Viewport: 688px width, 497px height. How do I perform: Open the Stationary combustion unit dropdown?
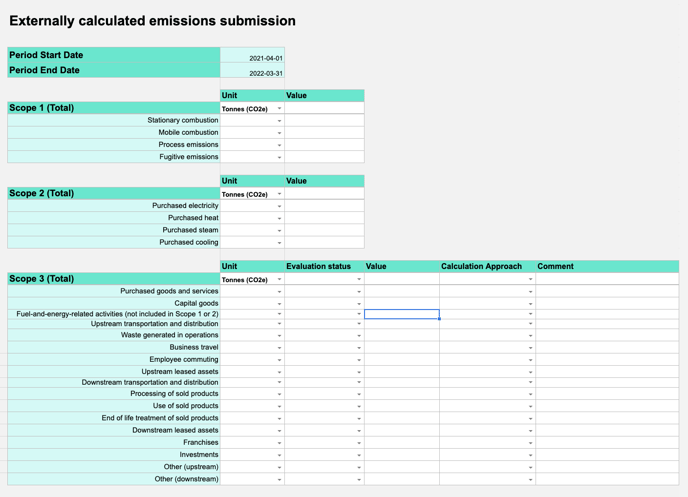tap(279, 121)
